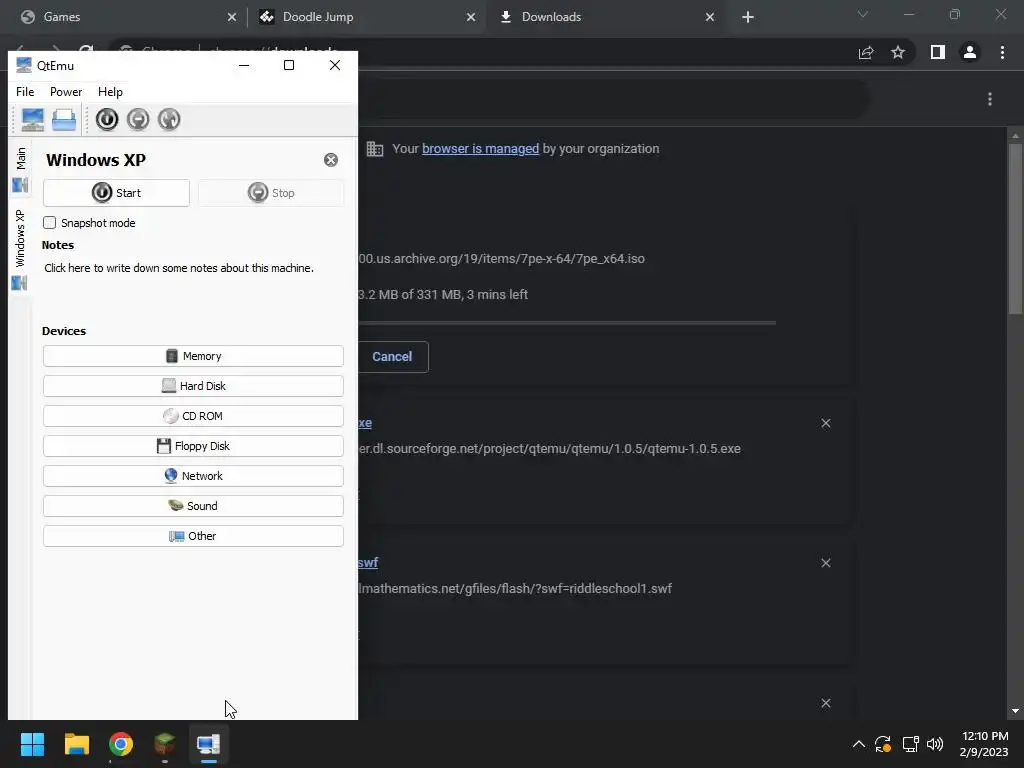Expand the Other device settings
This screenshot has width=1024, height=768.
(193, 536)
